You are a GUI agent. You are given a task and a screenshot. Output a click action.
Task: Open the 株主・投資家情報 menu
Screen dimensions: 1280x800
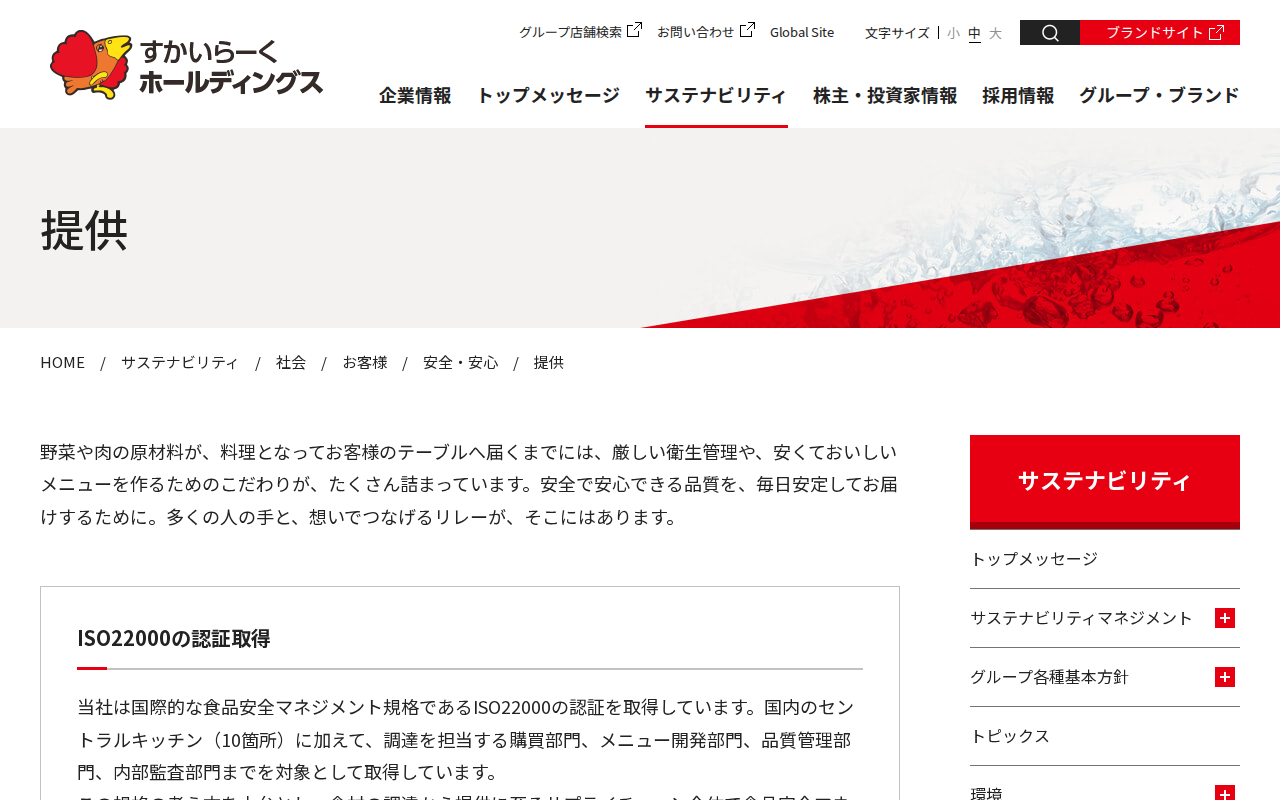(x=885, y=96)
